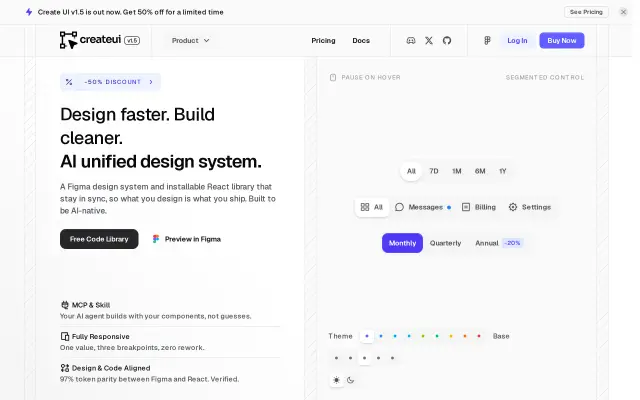Click the MCP & Skill feature icon
The image size is (640, 400).
[64, 305]
